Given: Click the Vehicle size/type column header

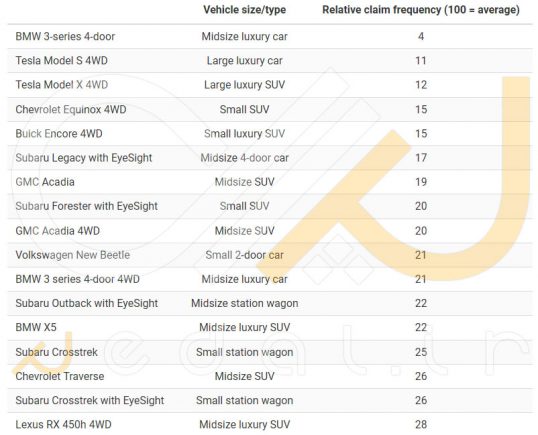Looking at the screenshot, I should (244, 10).
